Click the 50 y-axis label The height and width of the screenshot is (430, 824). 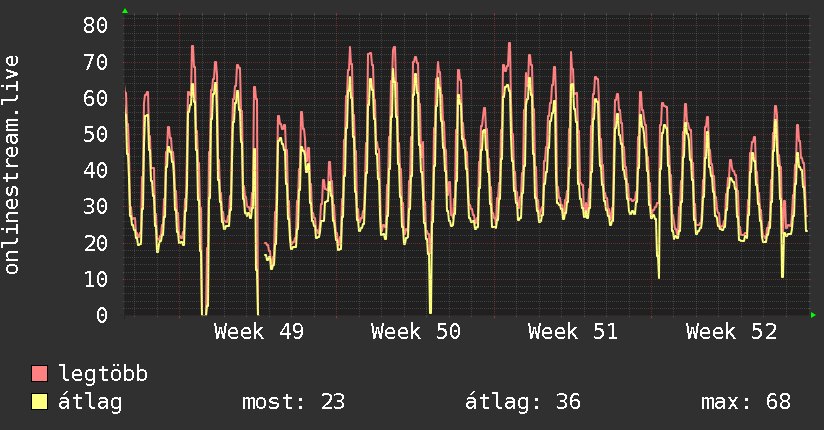click(x=95, y=134)
